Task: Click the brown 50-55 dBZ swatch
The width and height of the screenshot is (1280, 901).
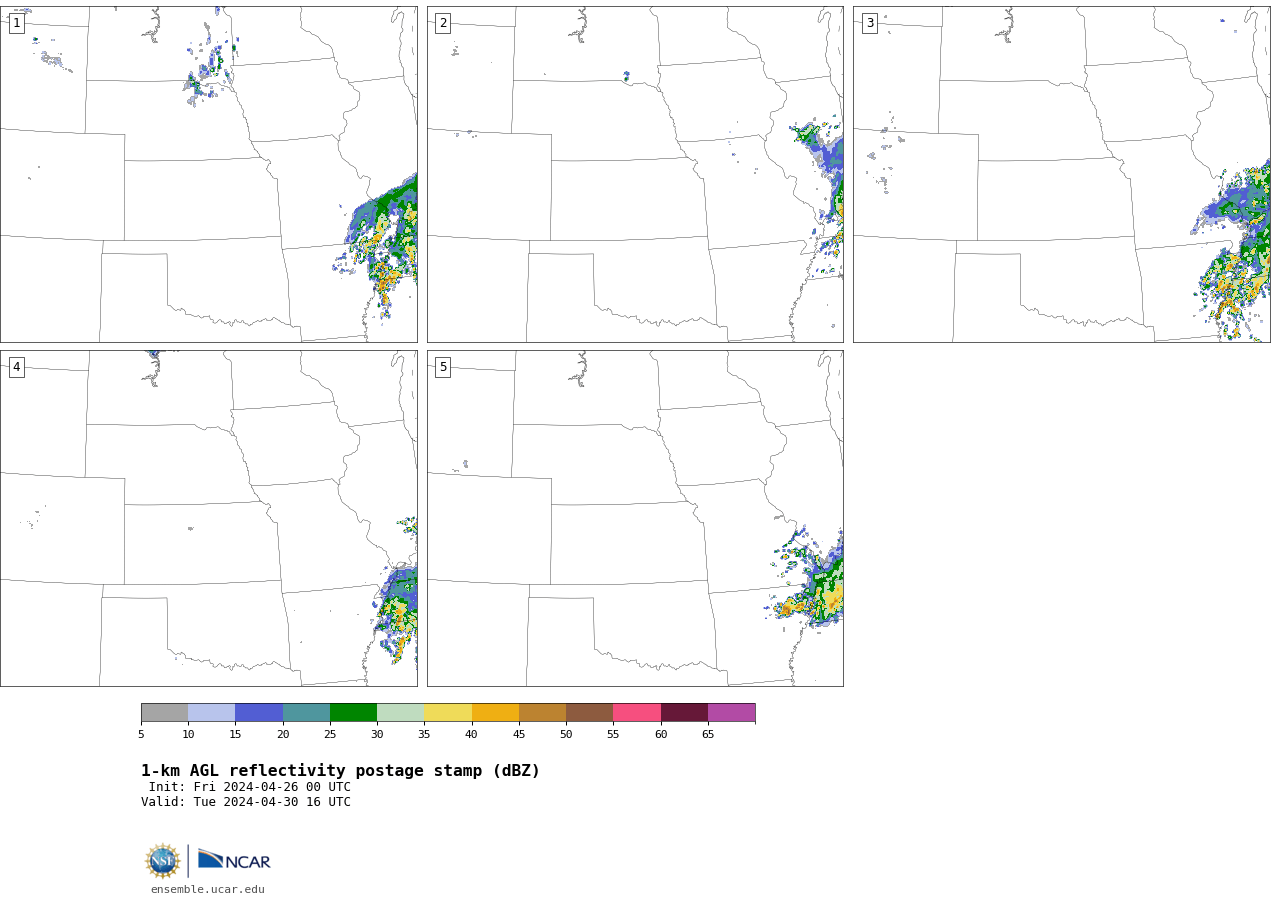Action: click(x=589, y=712)
